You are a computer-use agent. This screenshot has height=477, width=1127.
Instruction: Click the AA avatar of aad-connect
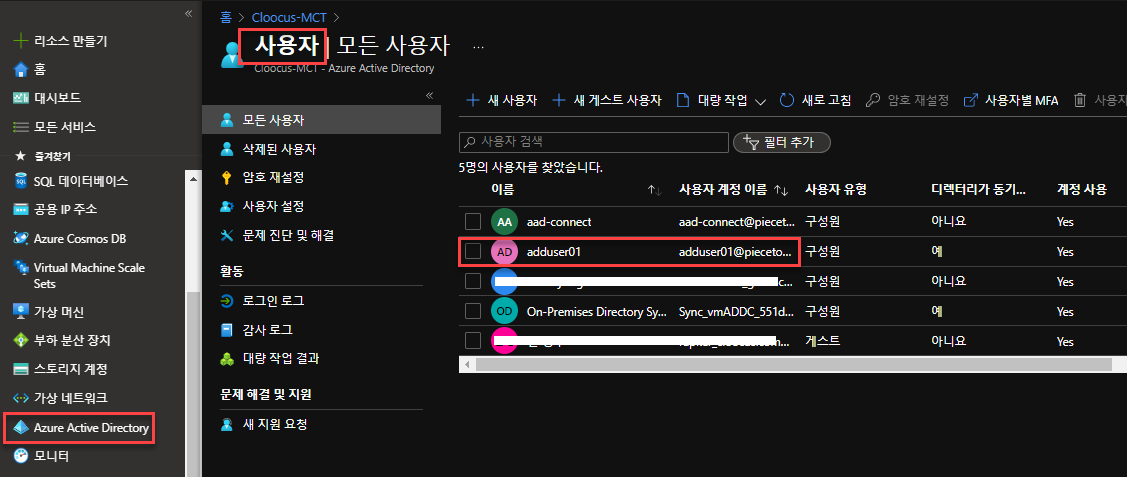[x=505, y=222]
